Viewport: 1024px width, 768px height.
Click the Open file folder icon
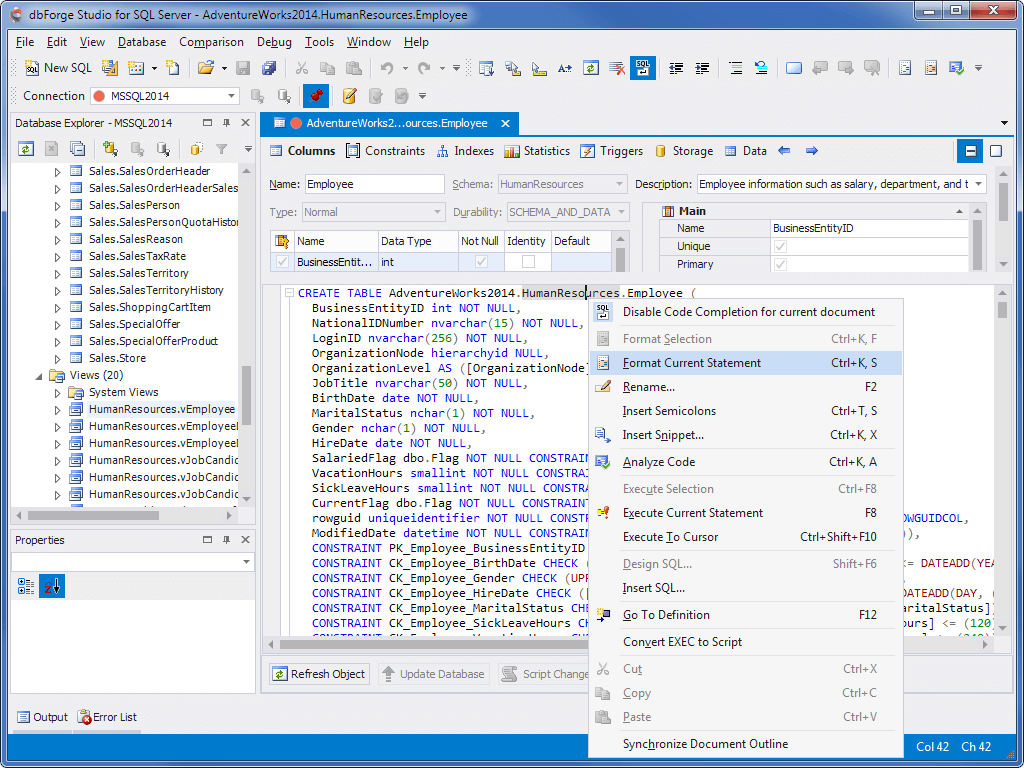click(205, 68)
